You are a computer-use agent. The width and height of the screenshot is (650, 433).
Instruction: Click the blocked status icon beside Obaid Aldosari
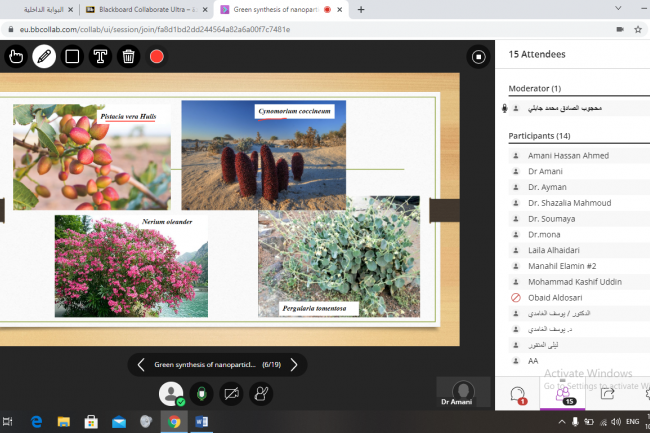pyautogui.click(x=516, y=298)
